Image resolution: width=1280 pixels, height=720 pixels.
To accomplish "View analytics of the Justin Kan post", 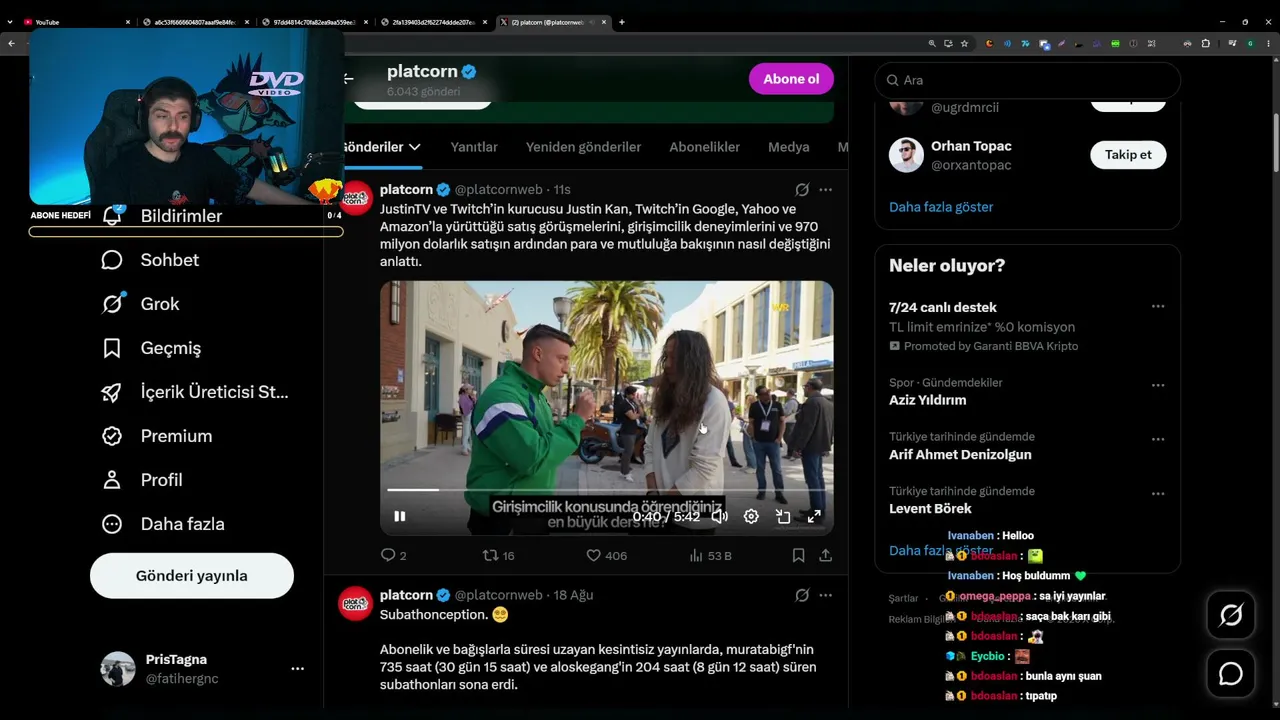I will coord(695,555).
